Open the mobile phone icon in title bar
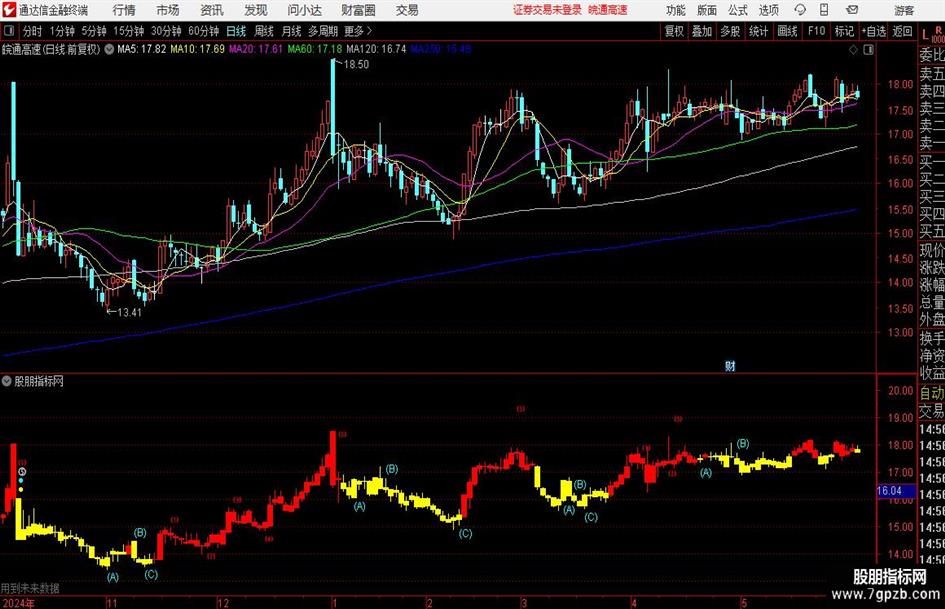 click(824, 10)
